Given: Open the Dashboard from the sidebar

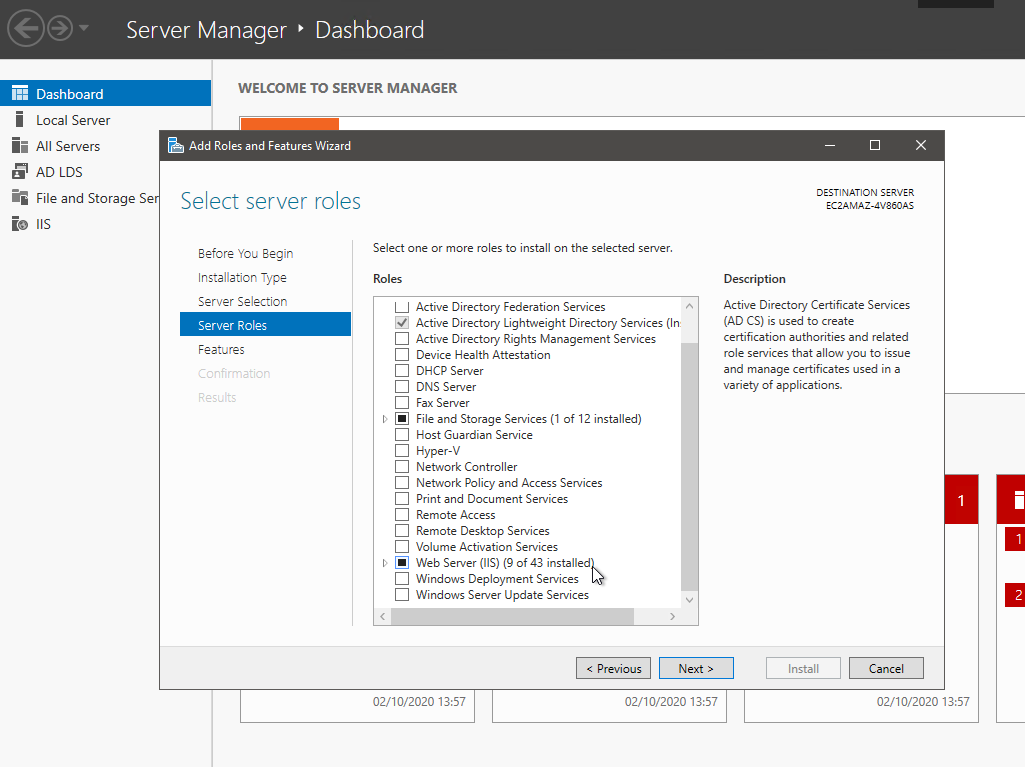Looking at the screenshot, I should point(60,92).
